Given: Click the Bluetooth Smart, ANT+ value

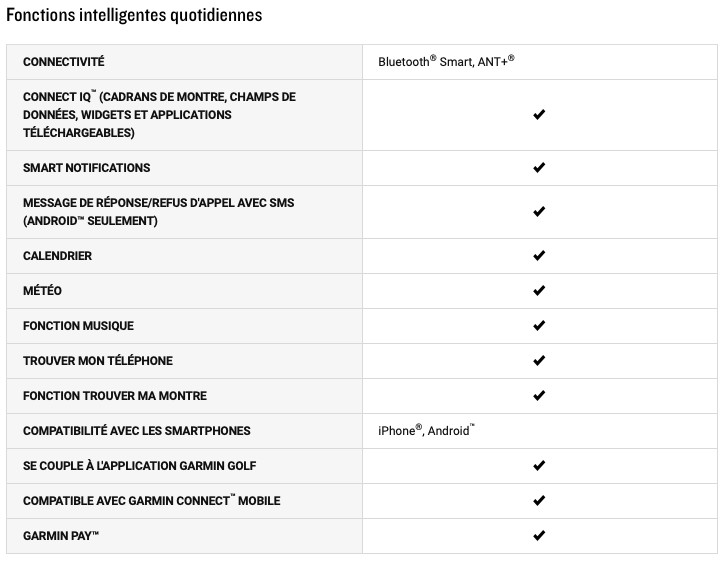Looking at the screenshot, I should click(x=446, y=61).
